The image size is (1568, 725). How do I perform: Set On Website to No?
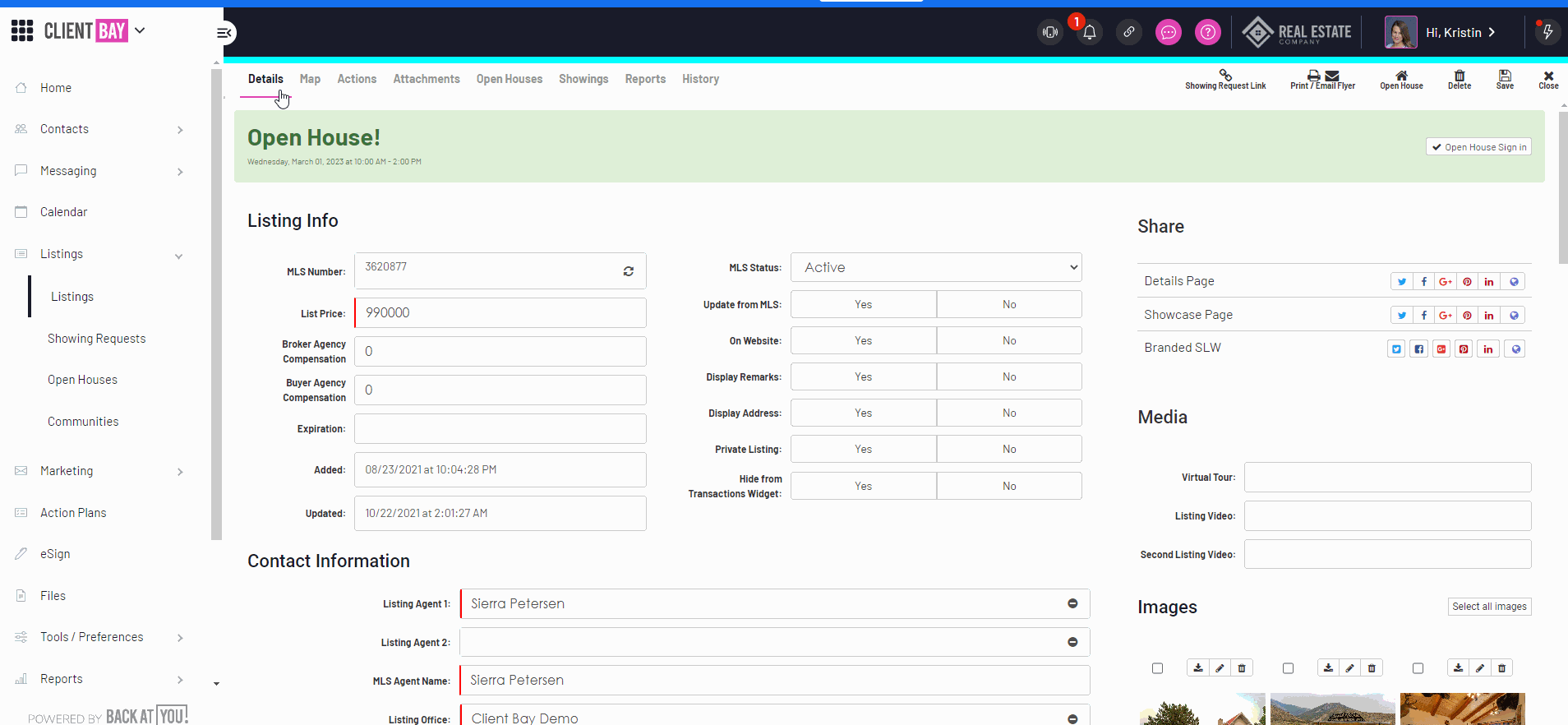pyautogui.click(x=1009, y=340)
